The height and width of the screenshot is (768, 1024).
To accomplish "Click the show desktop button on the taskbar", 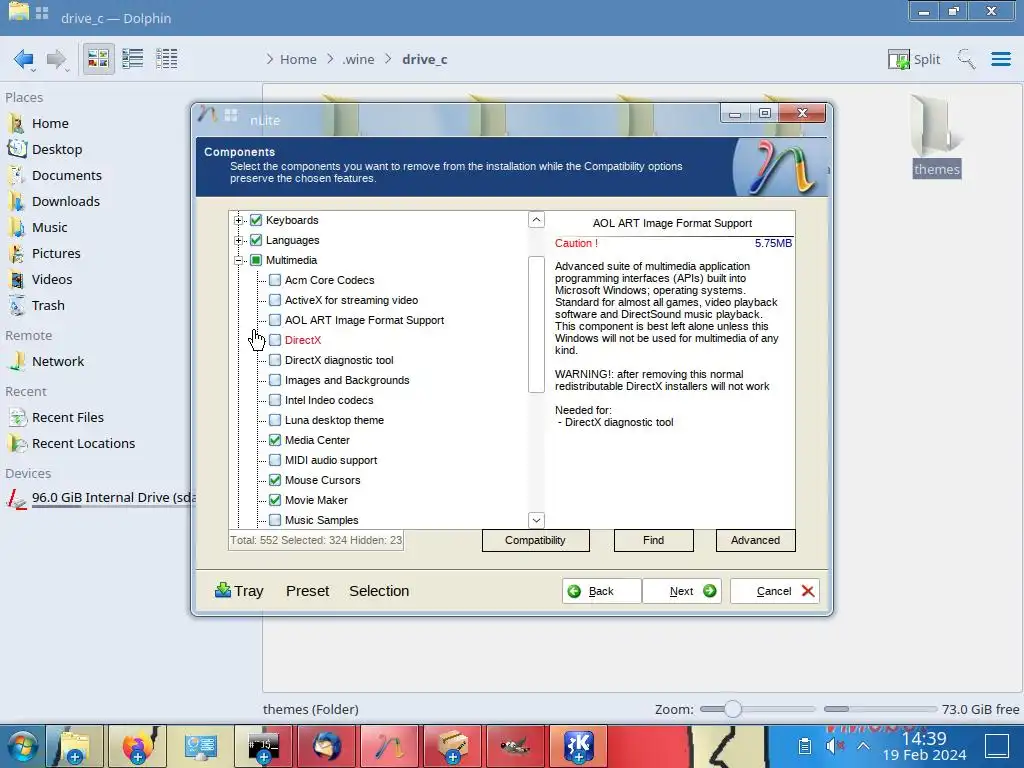I will [x=997, y=746].
